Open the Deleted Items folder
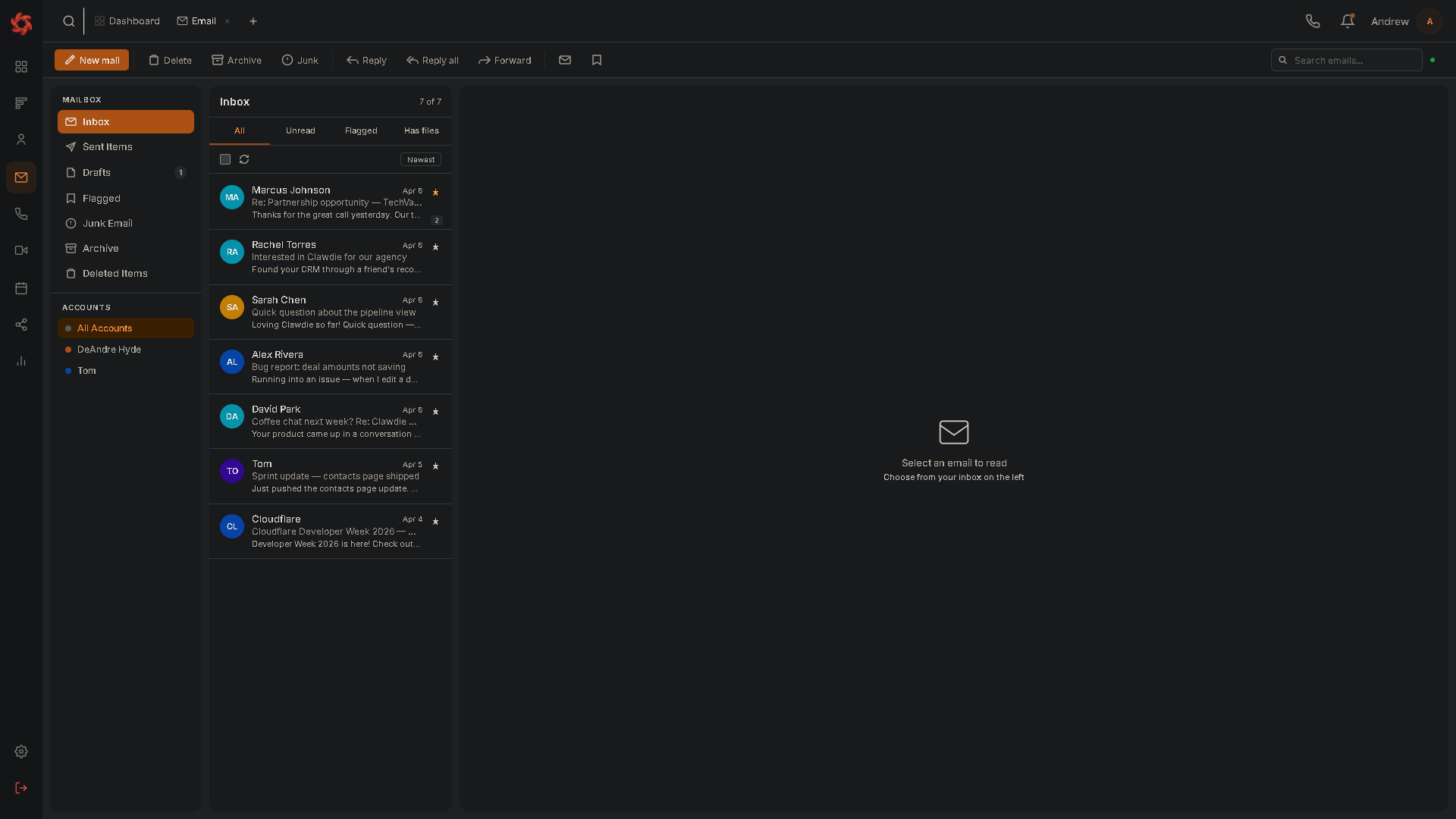 click(x=126, y=274)
